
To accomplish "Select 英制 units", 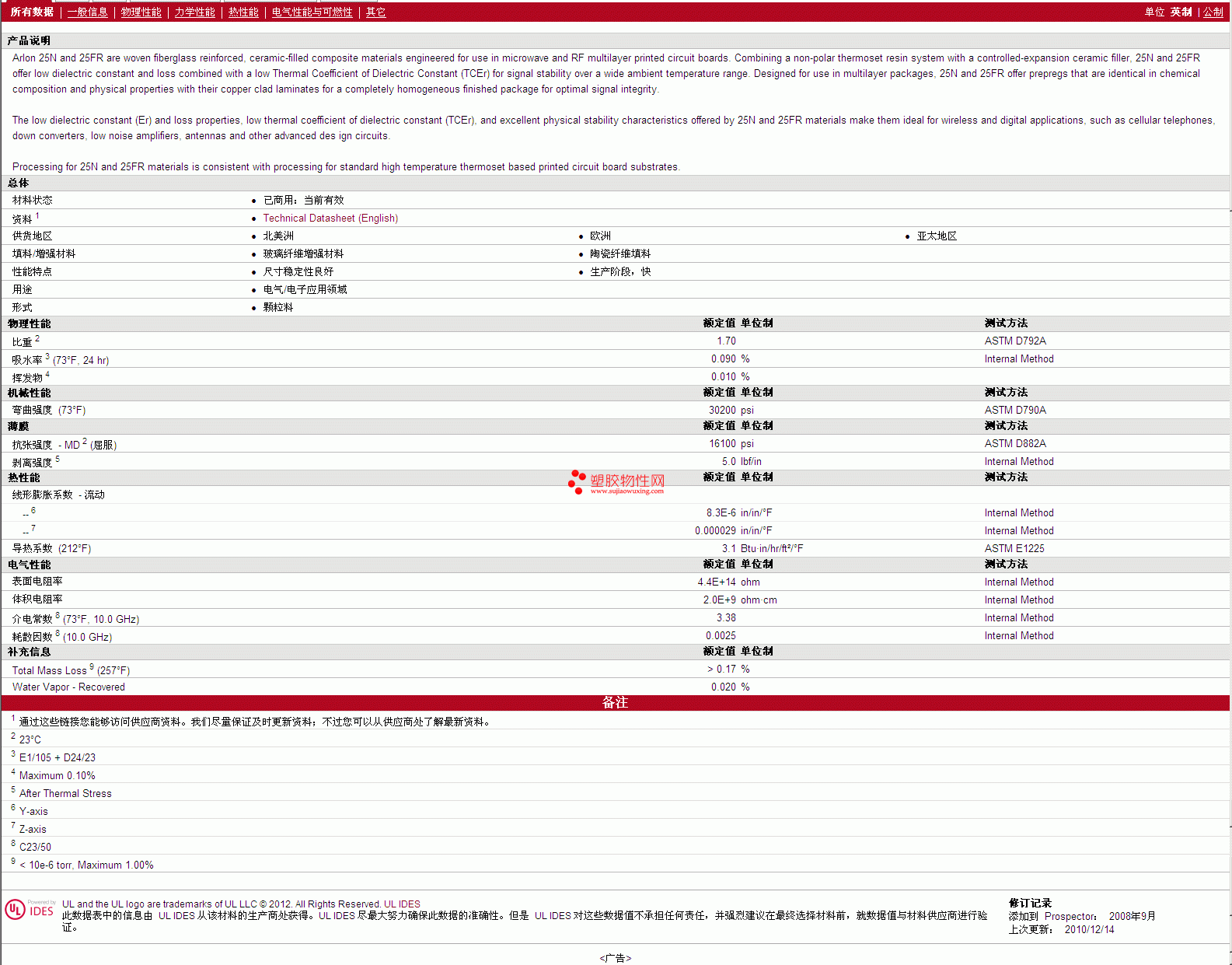I will tap(1181, 12).
